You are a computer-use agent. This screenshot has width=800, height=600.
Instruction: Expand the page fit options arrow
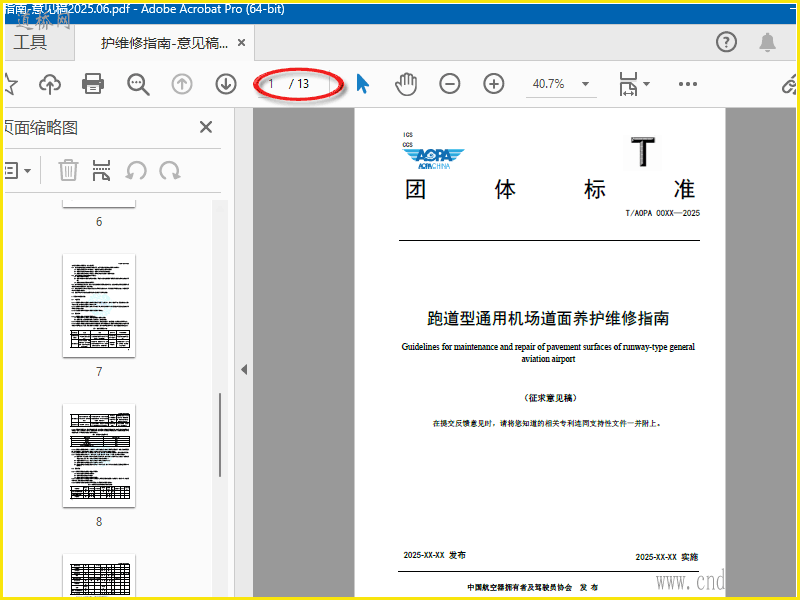point(646,84)
